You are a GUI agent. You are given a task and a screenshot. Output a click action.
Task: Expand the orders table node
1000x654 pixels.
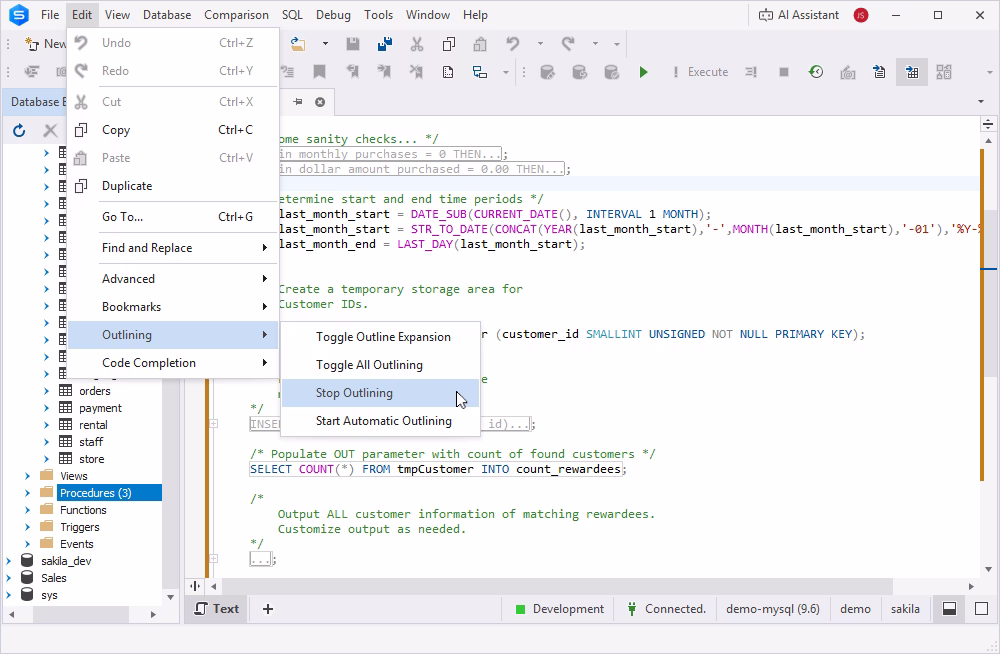pos(46,390)
